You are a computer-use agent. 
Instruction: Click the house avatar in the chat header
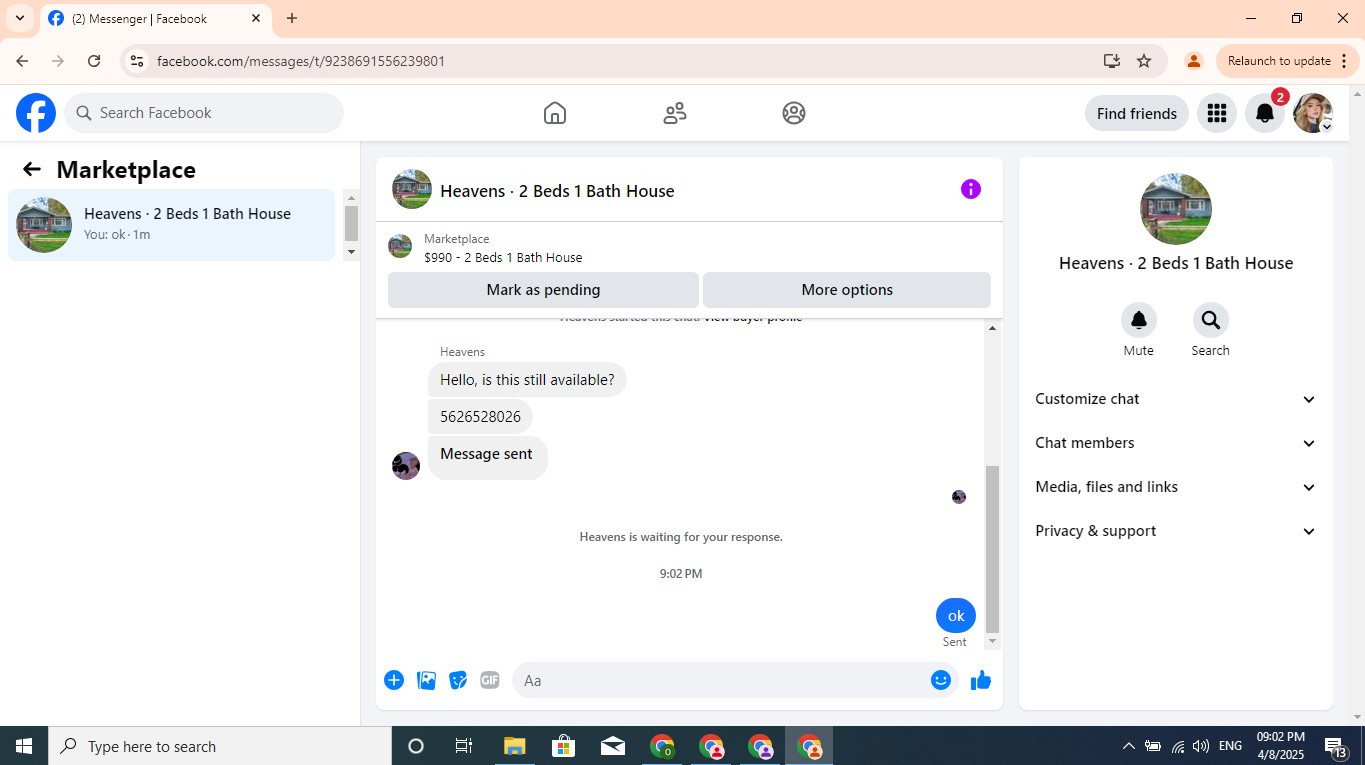[412, 189]
